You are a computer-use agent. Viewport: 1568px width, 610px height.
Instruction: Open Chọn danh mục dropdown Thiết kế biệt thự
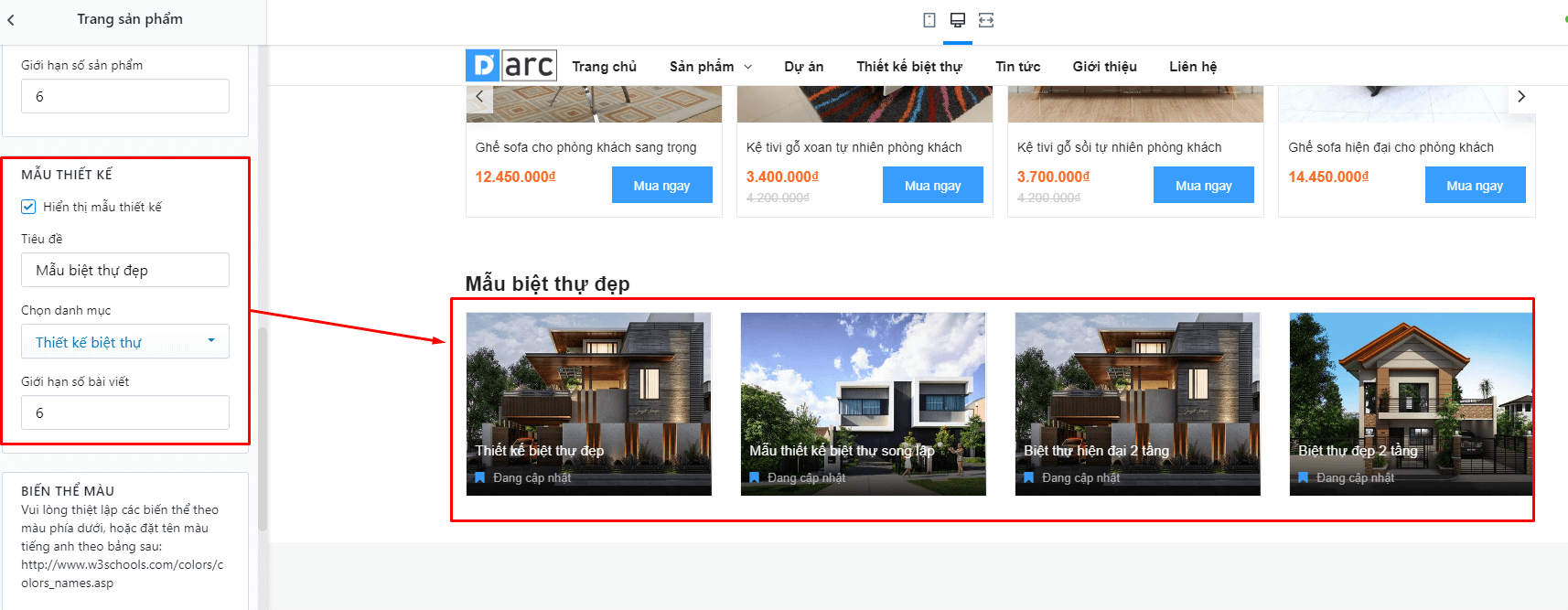click(x=125, y=341)
